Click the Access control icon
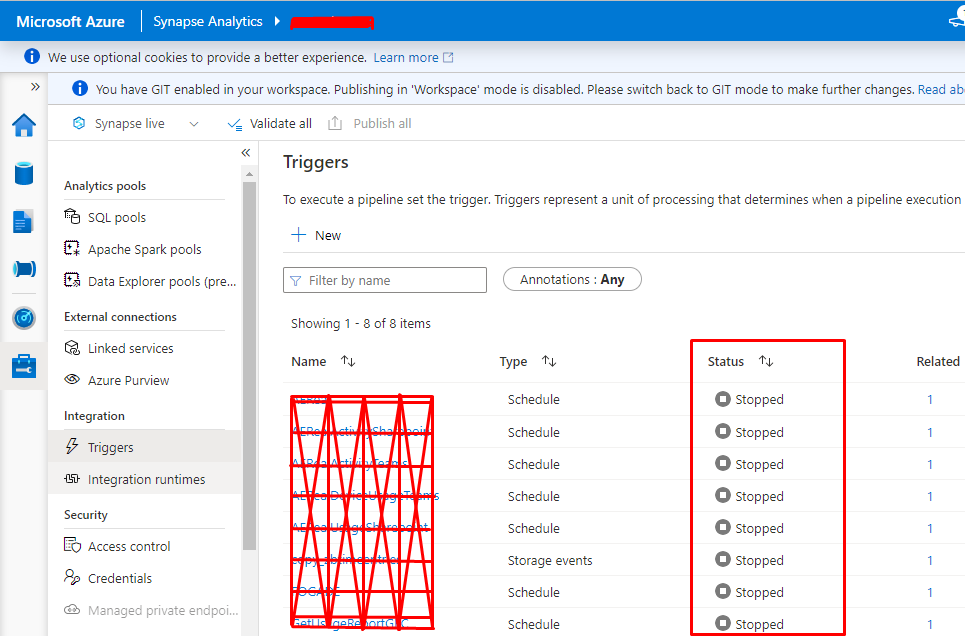This screenshot has width=965, height=636. 72,545
